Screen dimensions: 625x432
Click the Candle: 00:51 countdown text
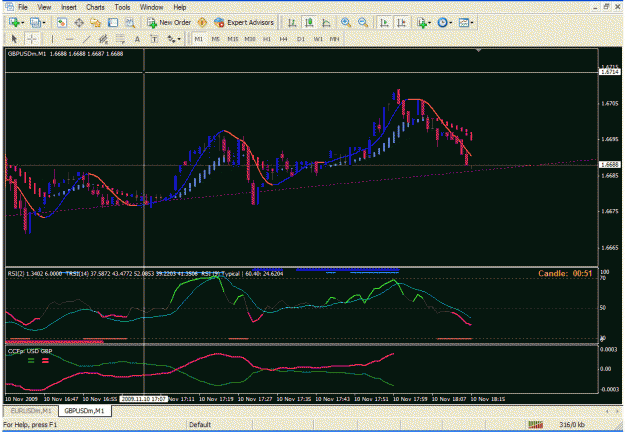565,273
